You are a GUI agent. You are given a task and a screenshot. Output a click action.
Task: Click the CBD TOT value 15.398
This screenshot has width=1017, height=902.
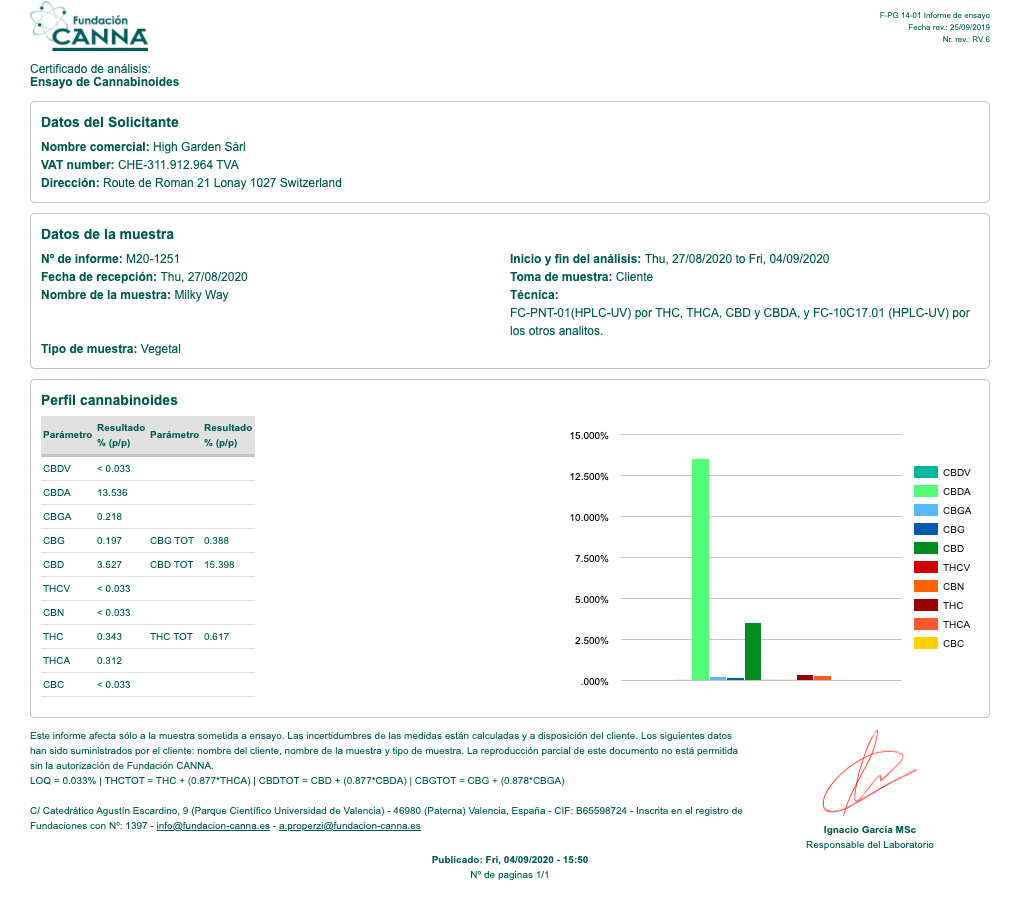point(219,565)
